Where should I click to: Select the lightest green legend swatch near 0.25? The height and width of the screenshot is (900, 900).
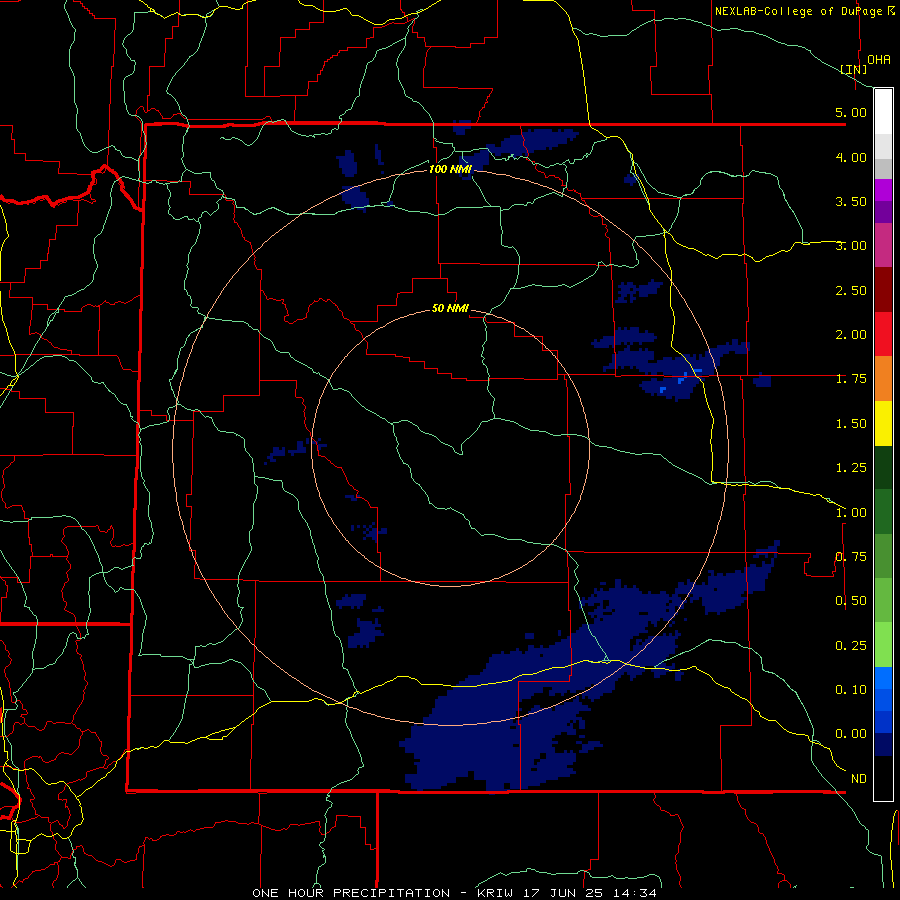(x=883, y=645)
